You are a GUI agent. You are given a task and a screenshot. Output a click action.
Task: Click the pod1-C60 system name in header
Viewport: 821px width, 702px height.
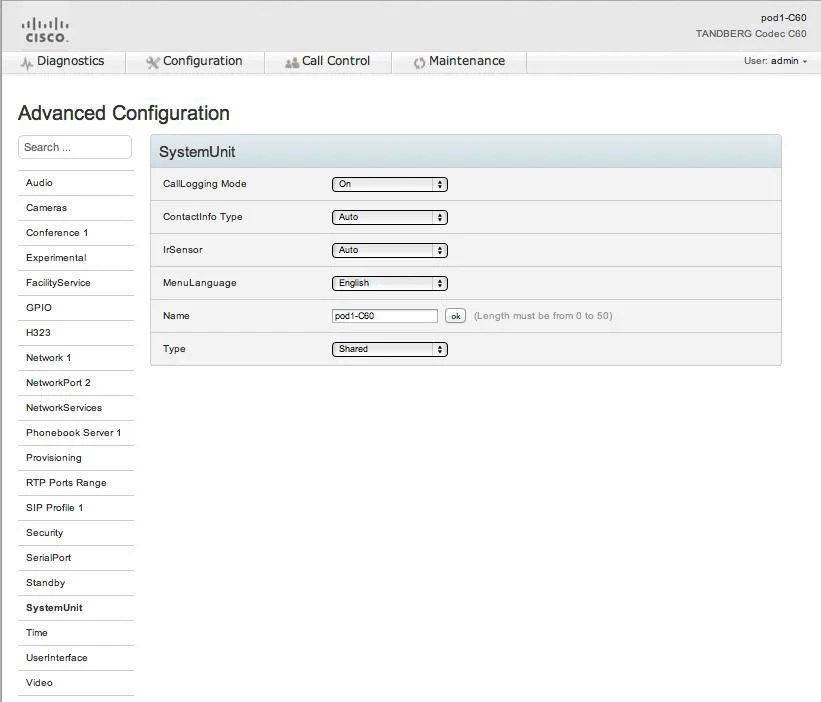[x=783, y=18]
